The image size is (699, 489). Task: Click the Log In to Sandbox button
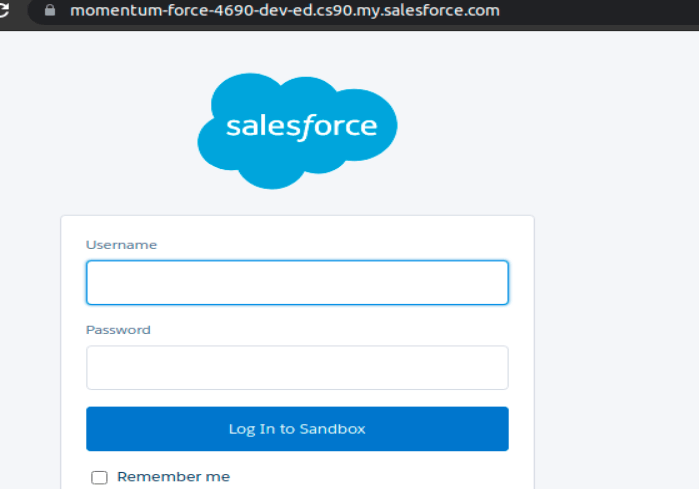297,429
